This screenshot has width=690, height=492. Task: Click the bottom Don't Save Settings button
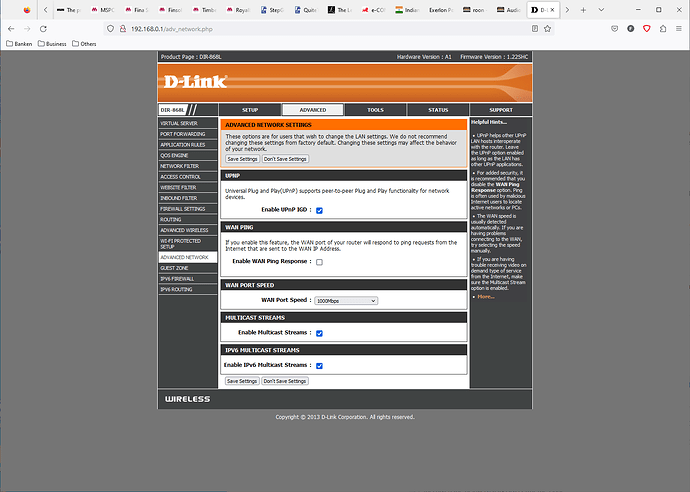coord(285,381)
